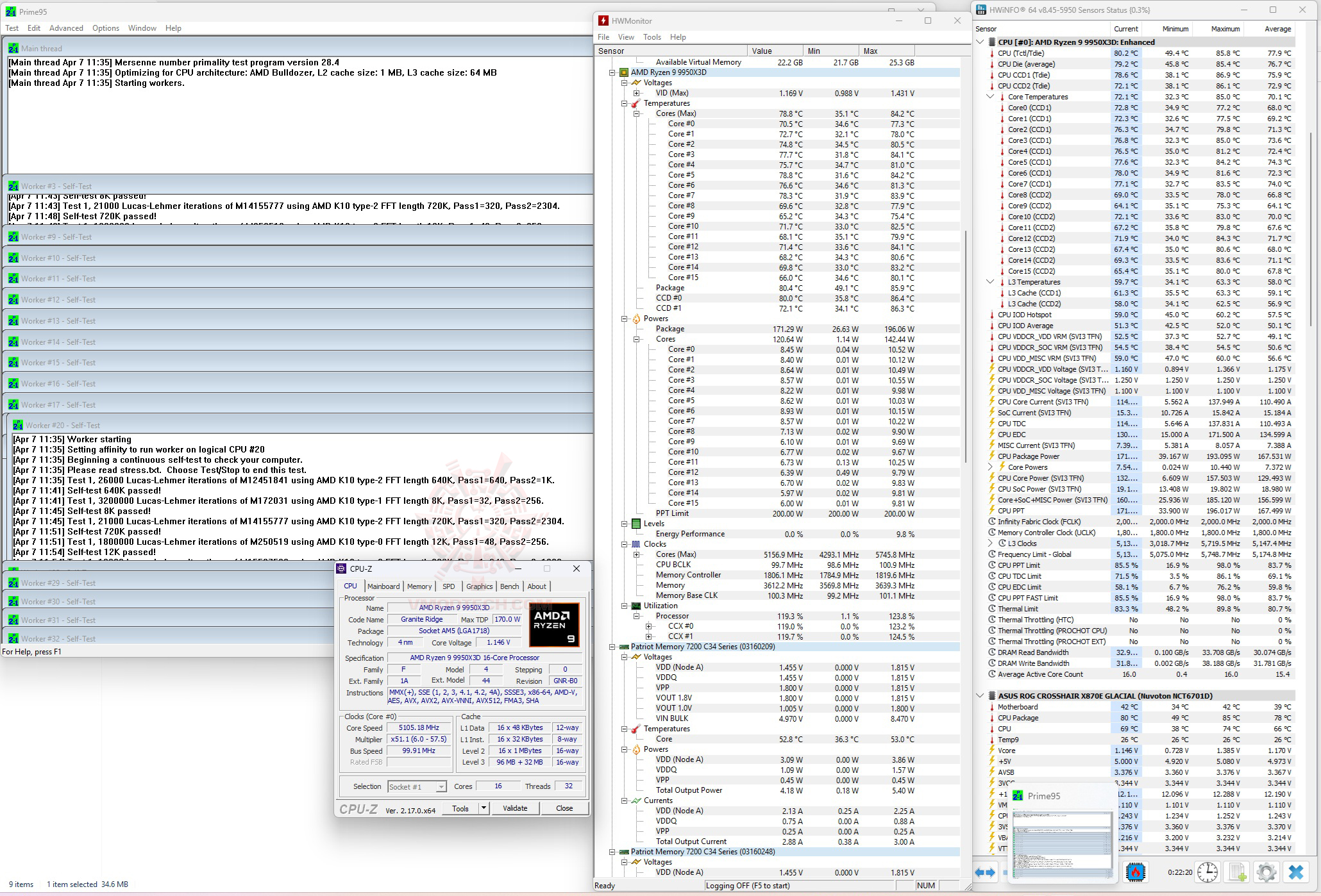
Task: Click the HWiNFO CPU flame sensor icon
Action: [1136, 872]
